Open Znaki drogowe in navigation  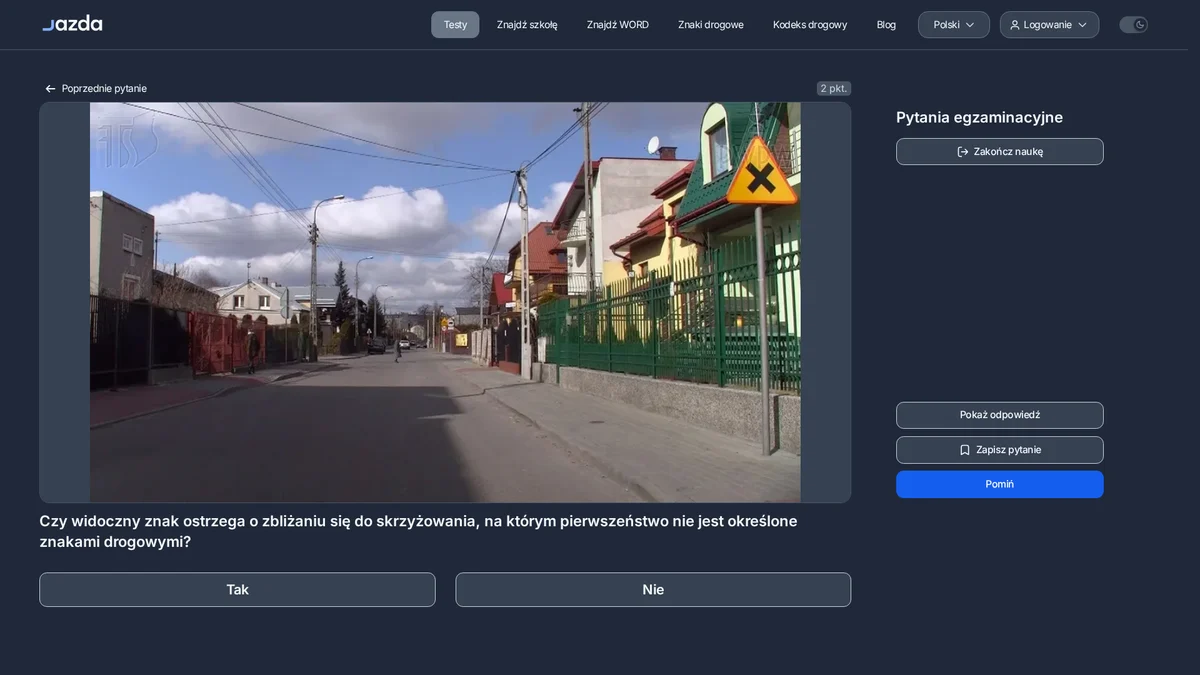click(x=711, y=25)
